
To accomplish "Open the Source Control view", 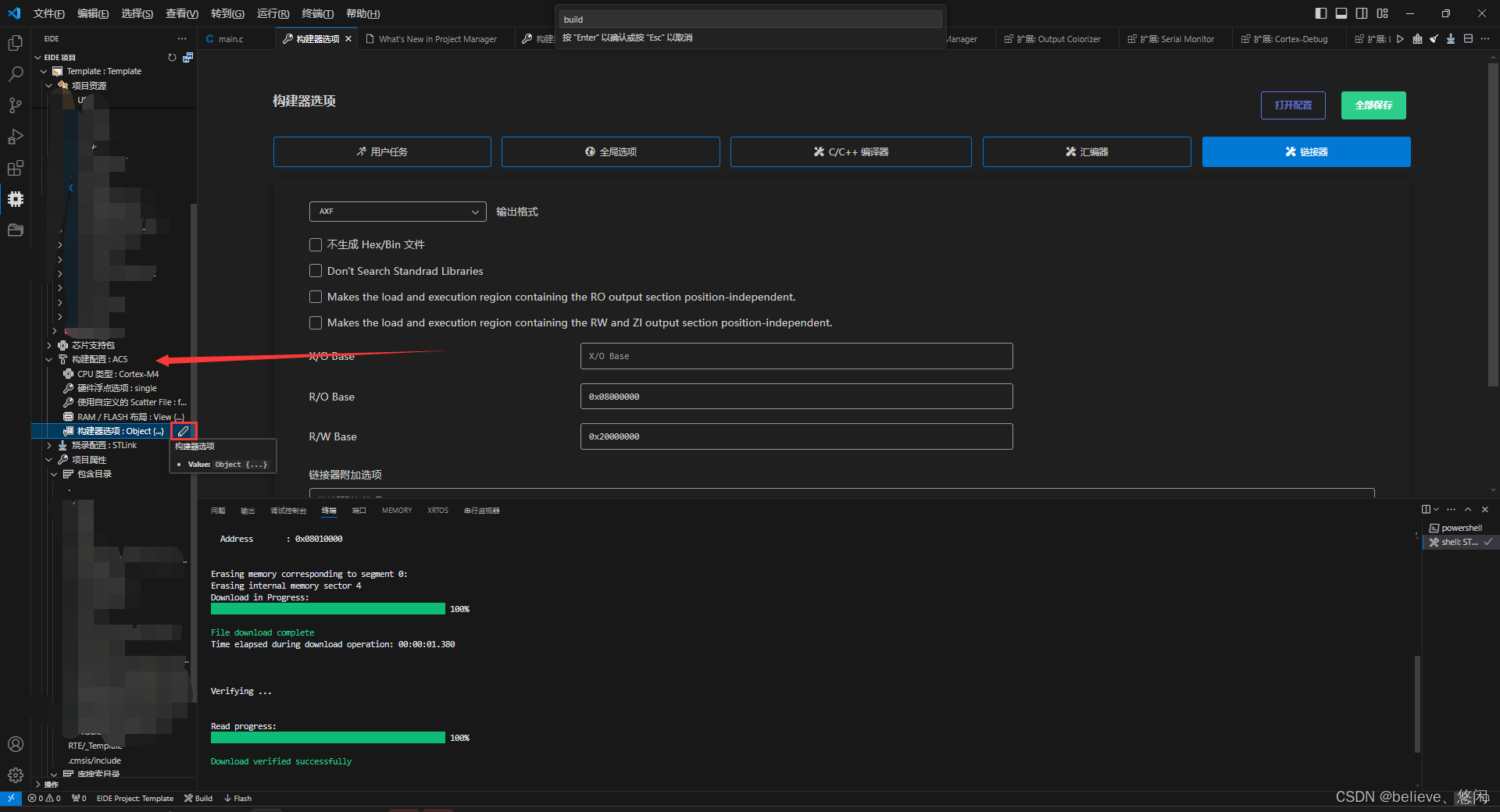I will pyautogui.click(x=16, y=105).
